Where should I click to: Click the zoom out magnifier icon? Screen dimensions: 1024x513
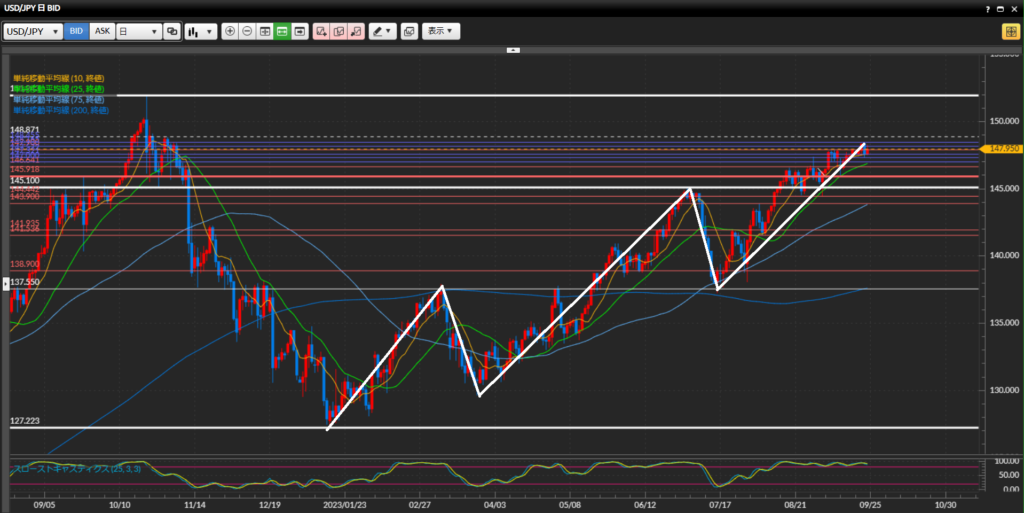(247, 31)
